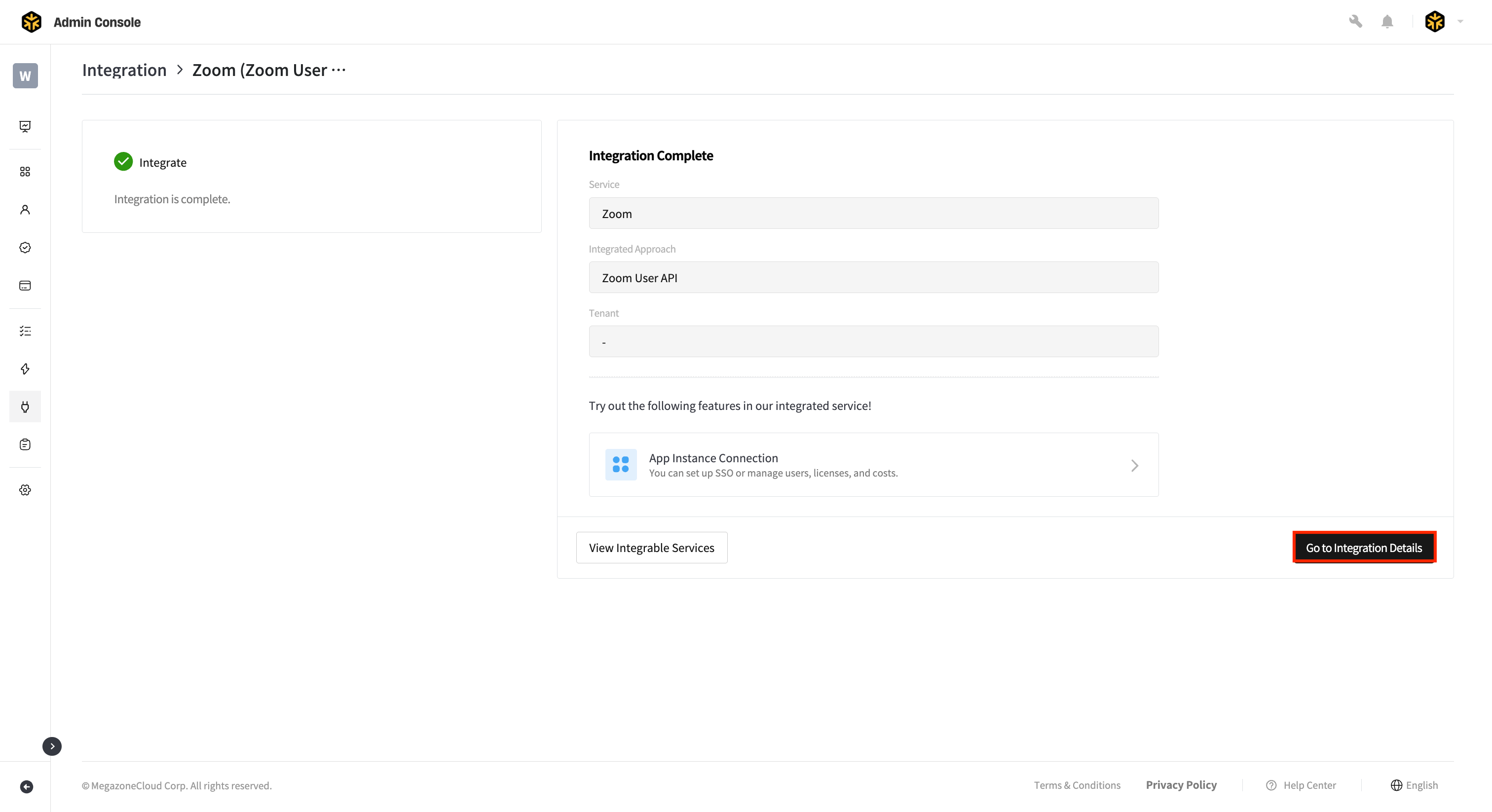Open Terms & Conditions link
Screen dimensions: 1492x812
click(1077, 785)
